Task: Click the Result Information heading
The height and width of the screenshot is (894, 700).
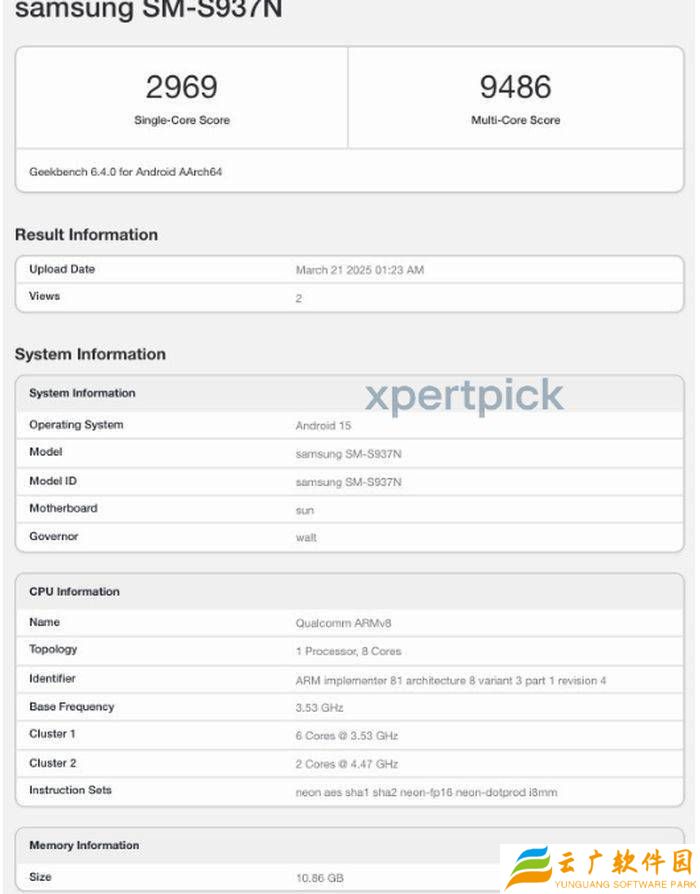Action: pos(86,235)
